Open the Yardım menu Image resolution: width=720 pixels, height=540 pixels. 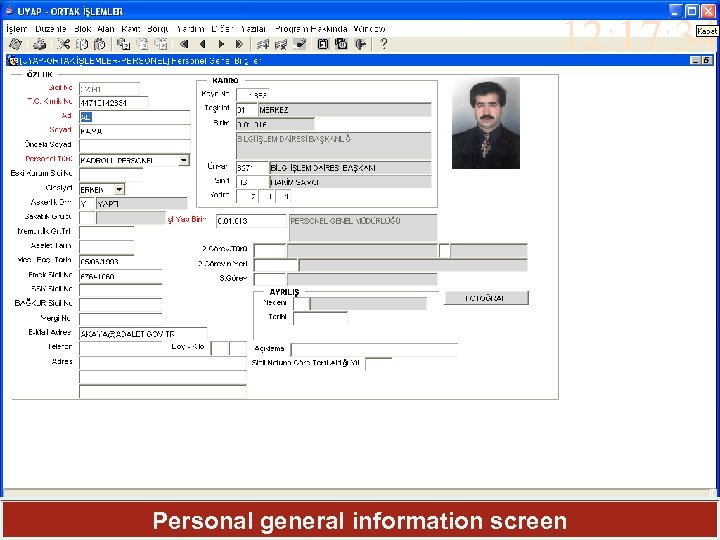tap(190, 29)
